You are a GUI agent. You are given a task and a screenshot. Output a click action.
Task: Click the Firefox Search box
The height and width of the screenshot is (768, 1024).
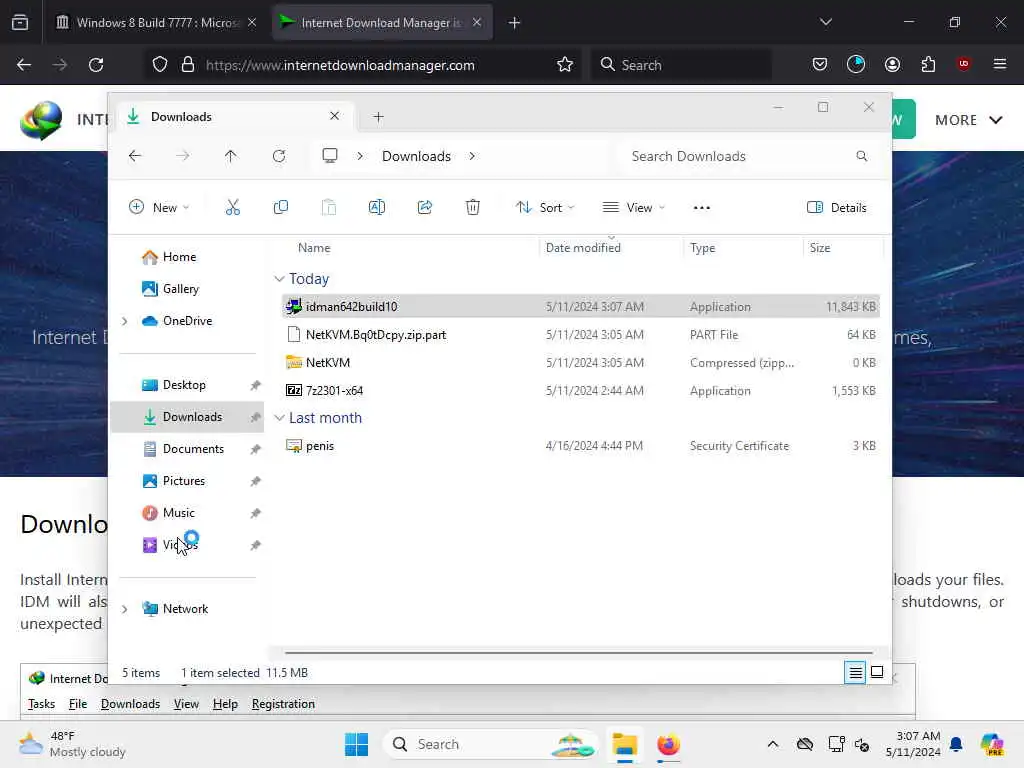coord(681,65)
